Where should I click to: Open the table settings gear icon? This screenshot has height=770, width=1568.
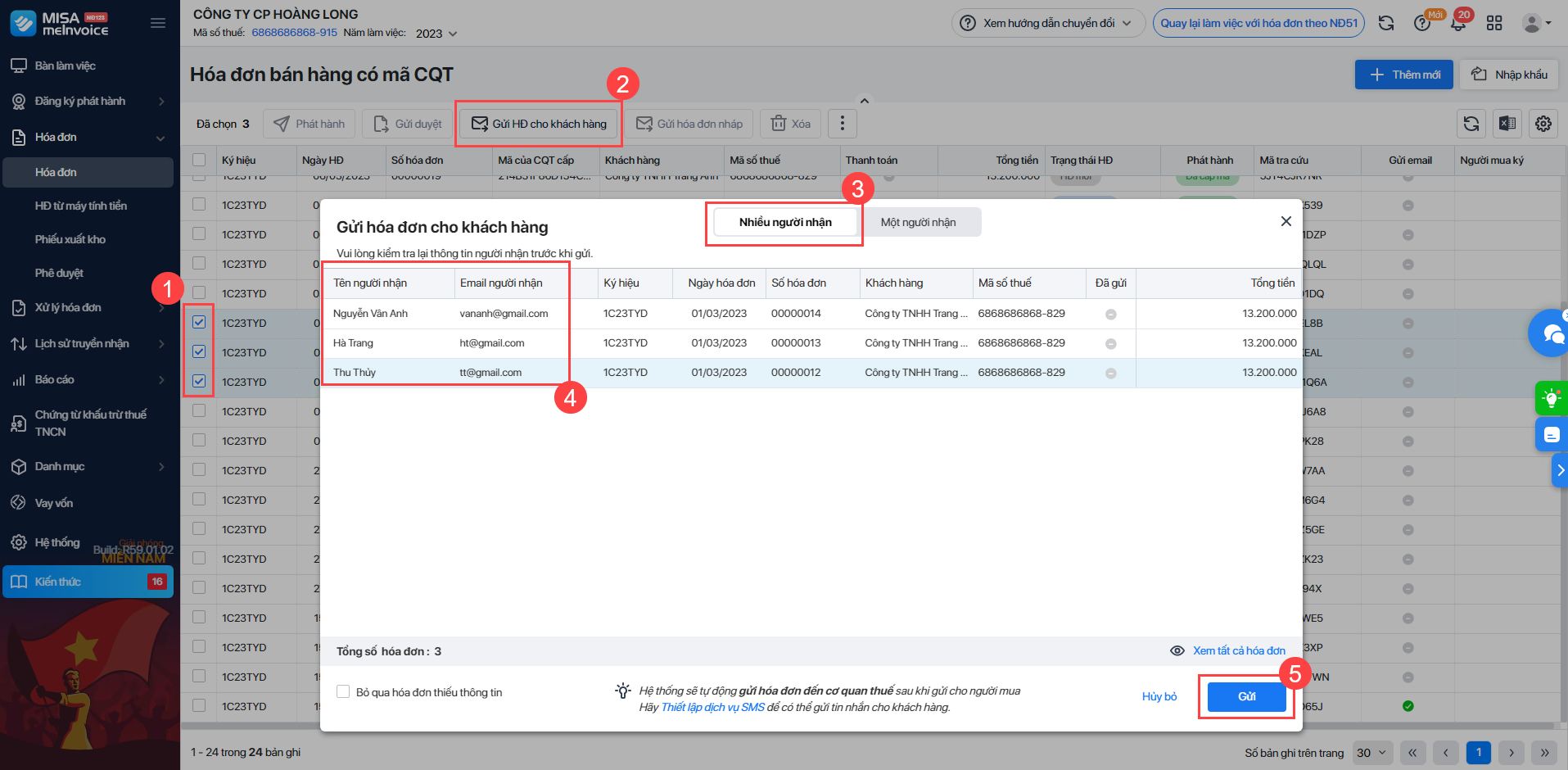1543,124
